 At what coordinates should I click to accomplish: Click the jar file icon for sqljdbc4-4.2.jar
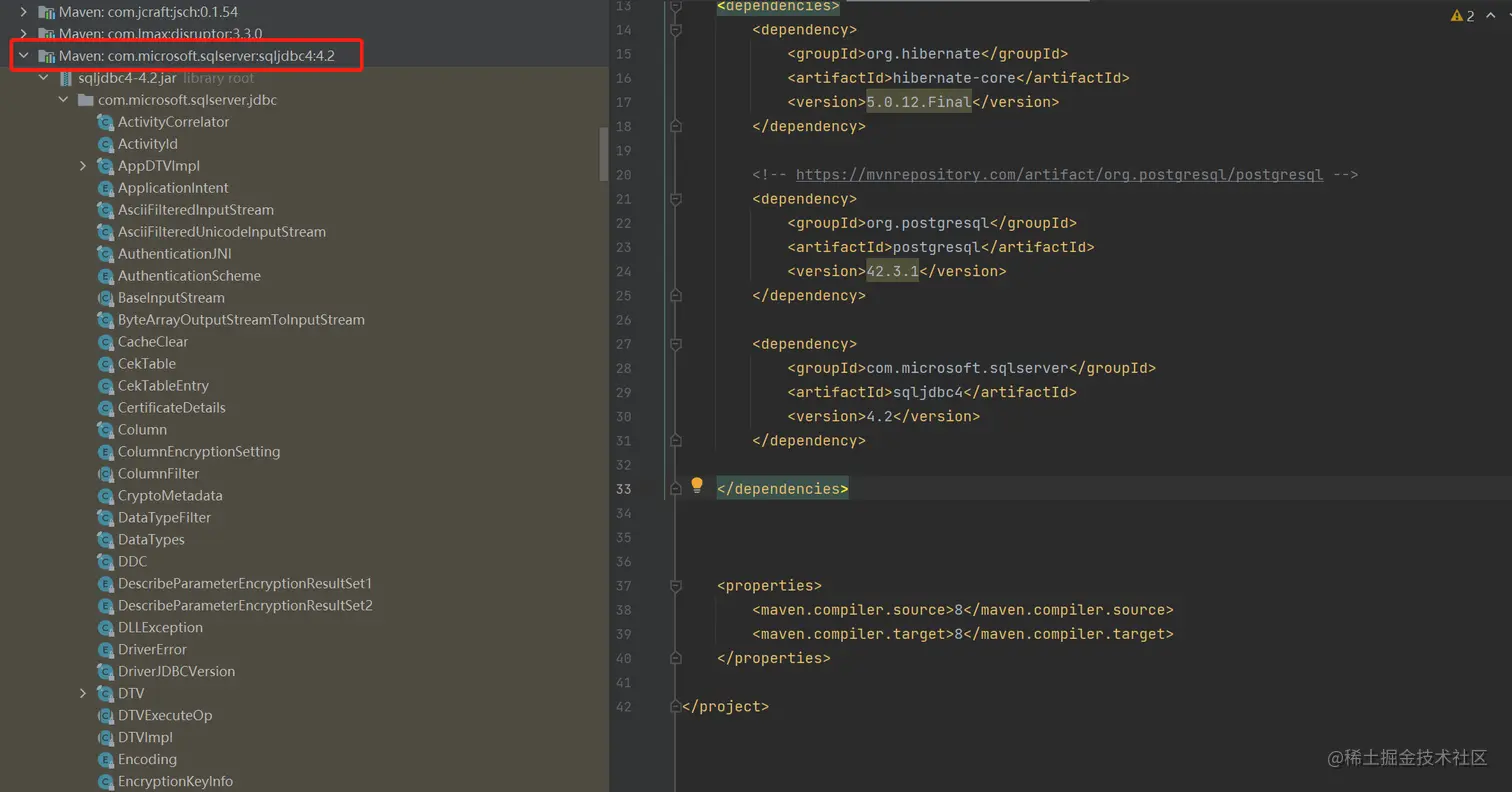click(67, 78)
